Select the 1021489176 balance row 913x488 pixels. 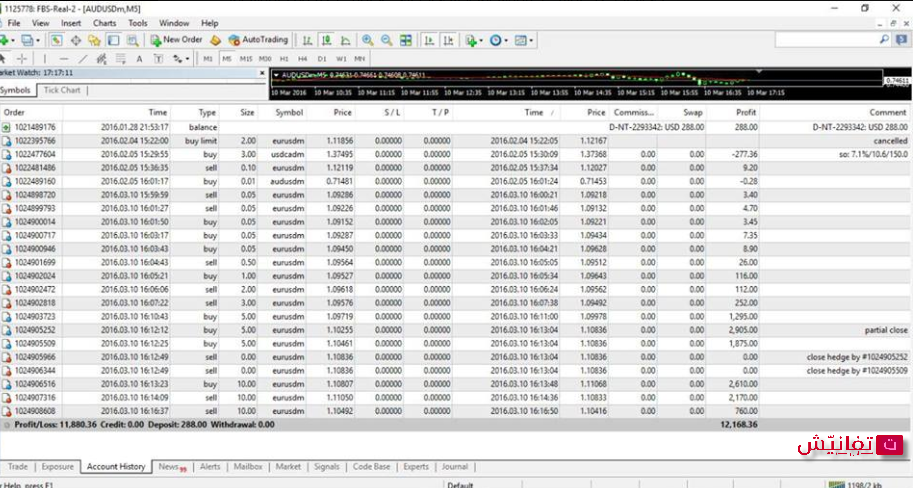tap(454, 127)
